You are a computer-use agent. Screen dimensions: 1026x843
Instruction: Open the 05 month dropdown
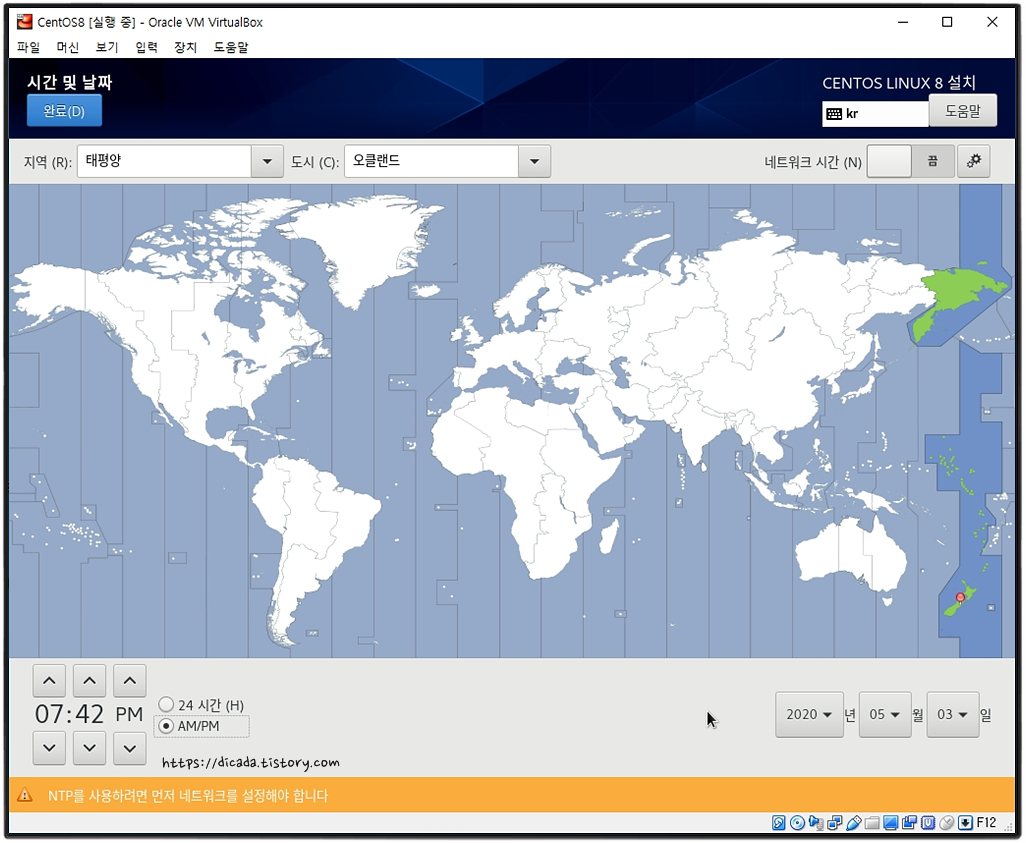(885, 714)
